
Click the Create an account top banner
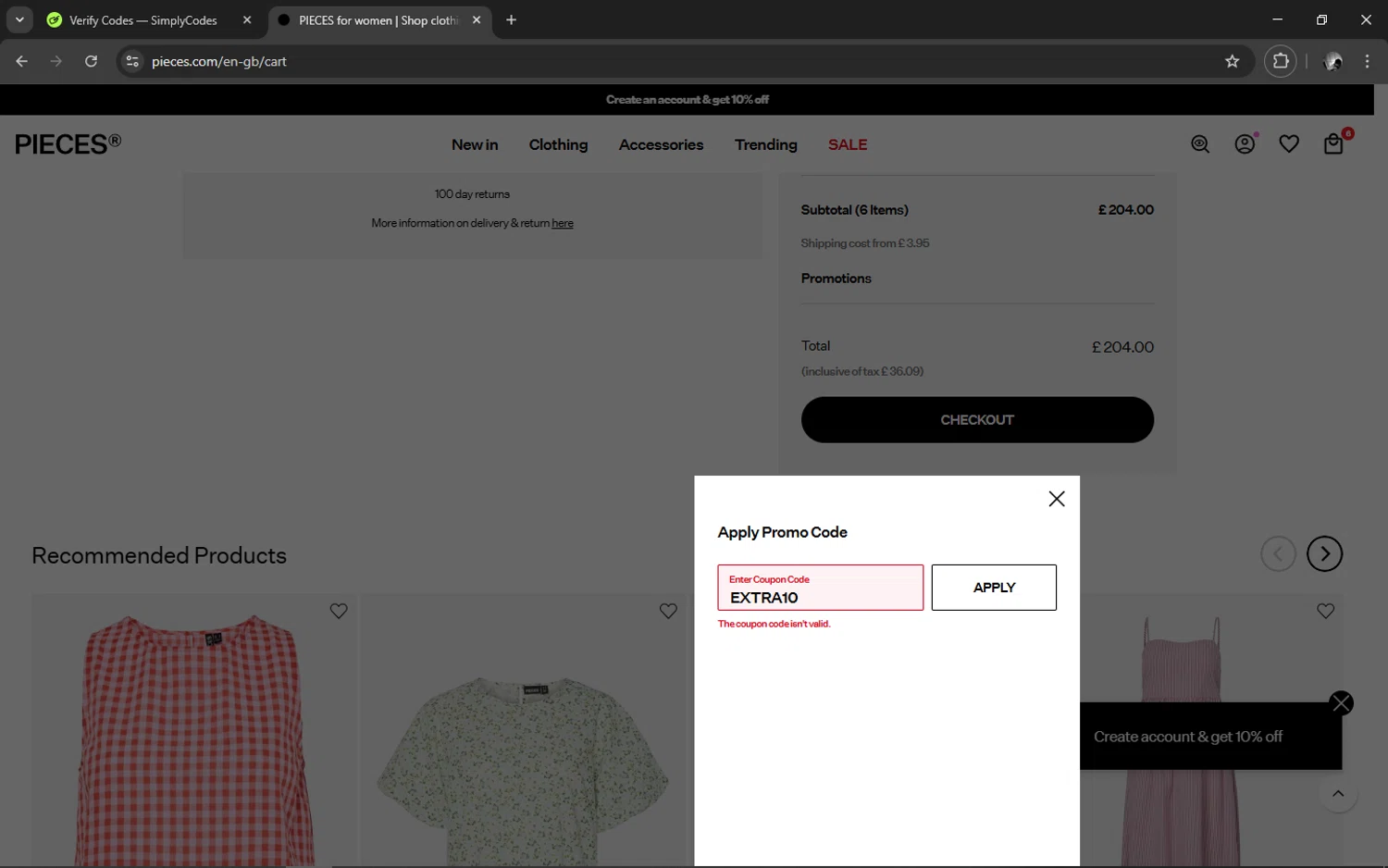[687, 100]
